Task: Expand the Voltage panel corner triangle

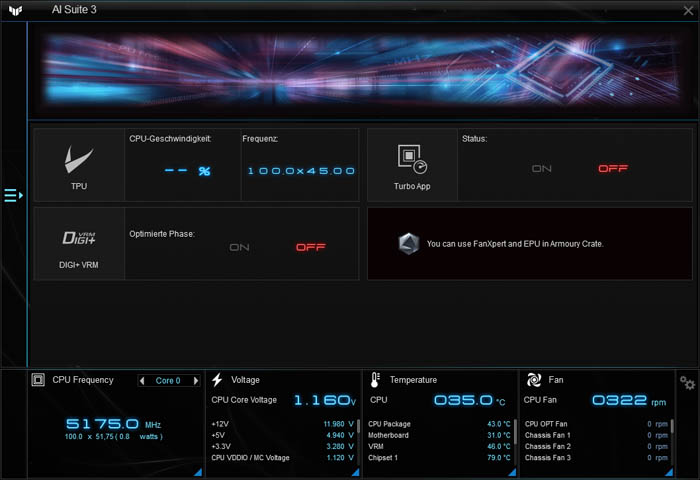Action: coord(355,471)
